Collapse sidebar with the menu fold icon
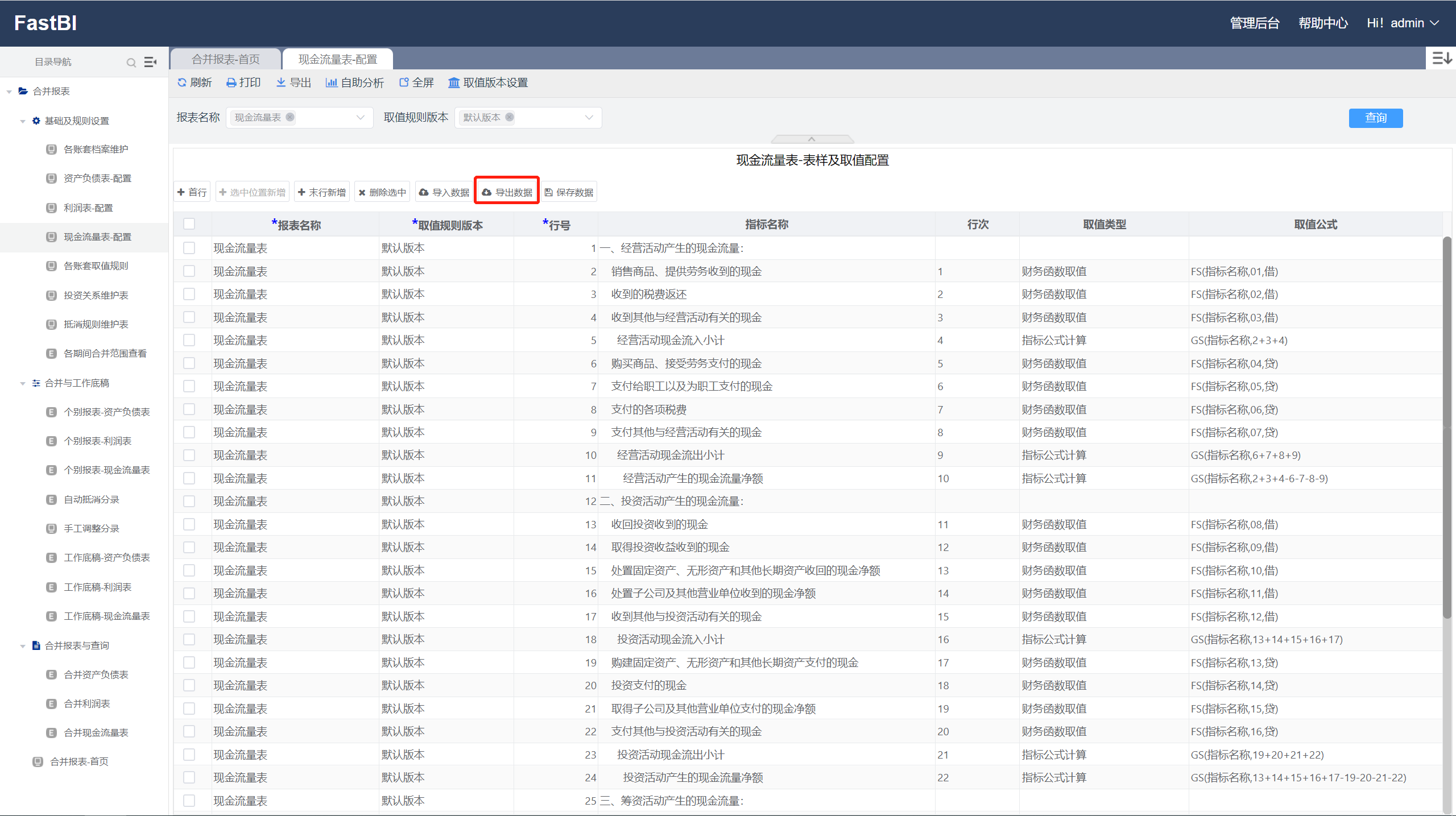Image resolution: width=1456 pixels, height=816 pixels. pos(150,62)
